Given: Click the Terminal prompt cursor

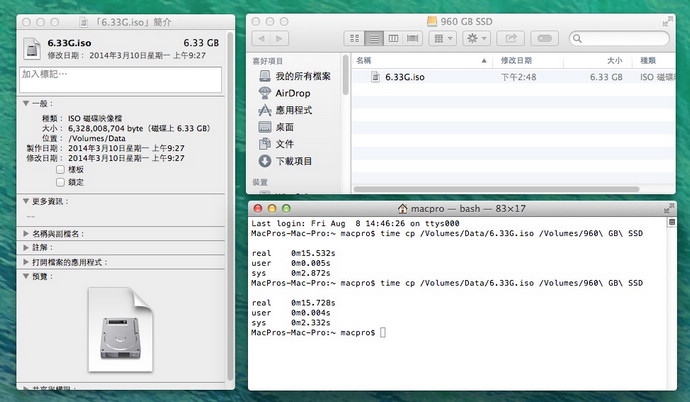Looking at the screenshot, I should [x=383, y=333].
